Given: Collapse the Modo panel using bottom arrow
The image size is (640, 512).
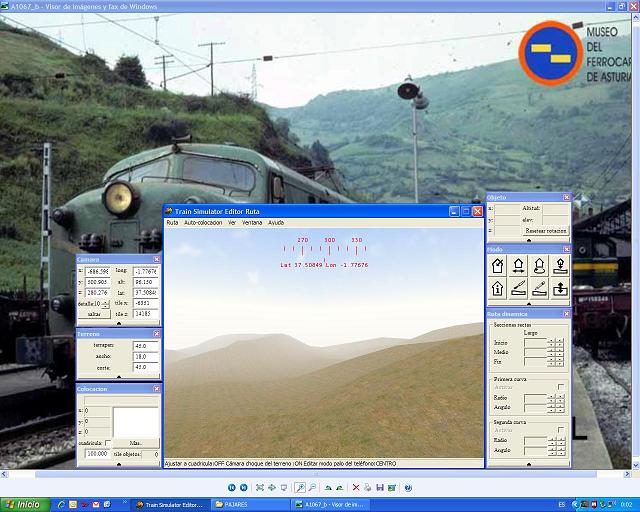Looking at the screenshot, I should (528, 304).
